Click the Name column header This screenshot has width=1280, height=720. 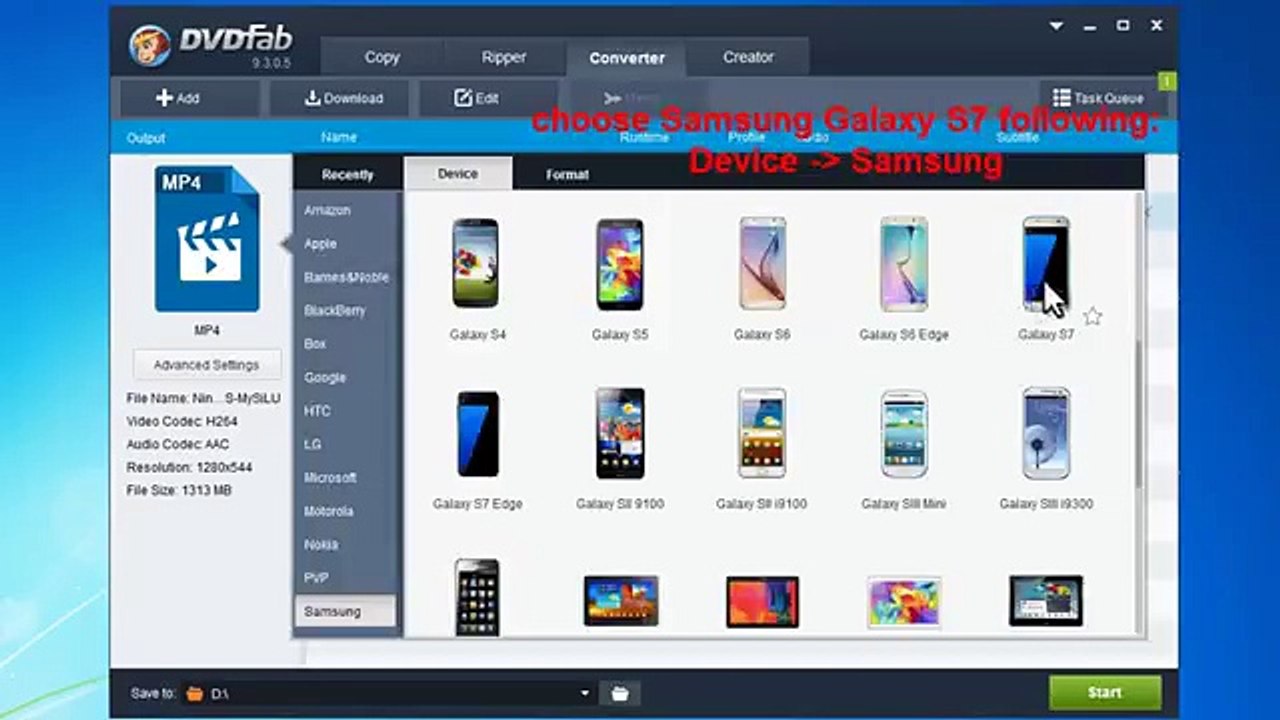[339, 137]
